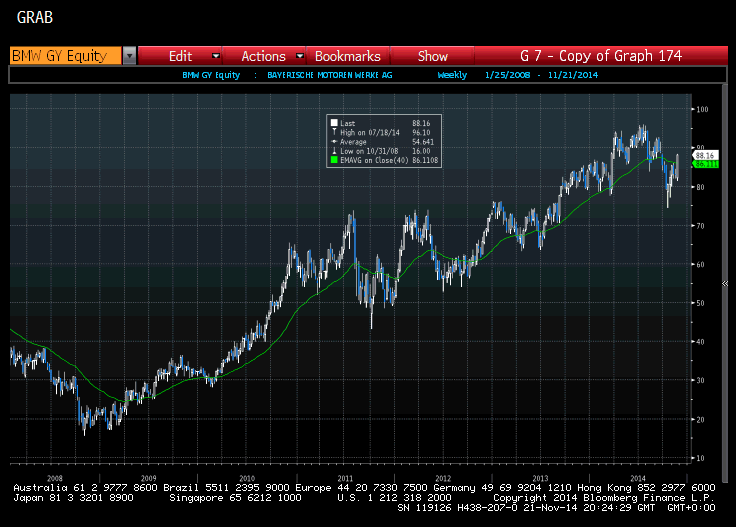The image size is (736, 527).
Task: Expand the Actions dropdown arrow
Action: (x=297, y=56)
